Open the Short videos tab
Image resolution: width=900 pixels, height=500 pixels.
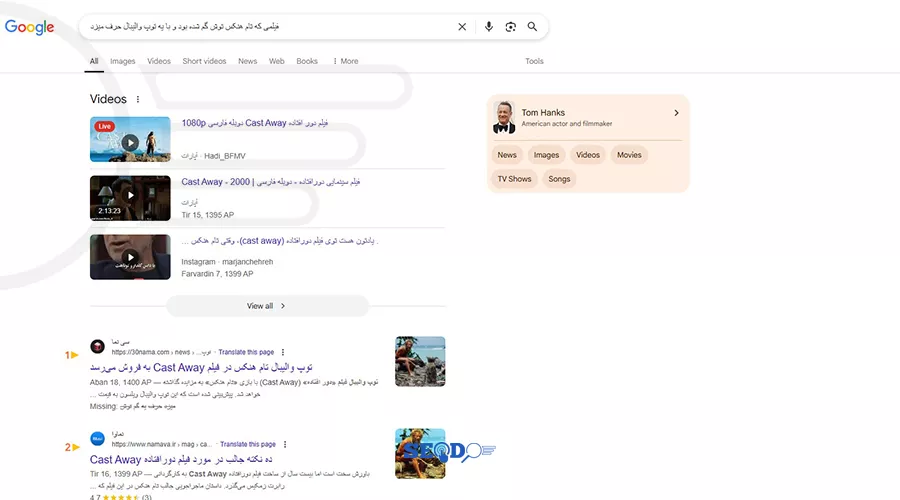[204, 61]
